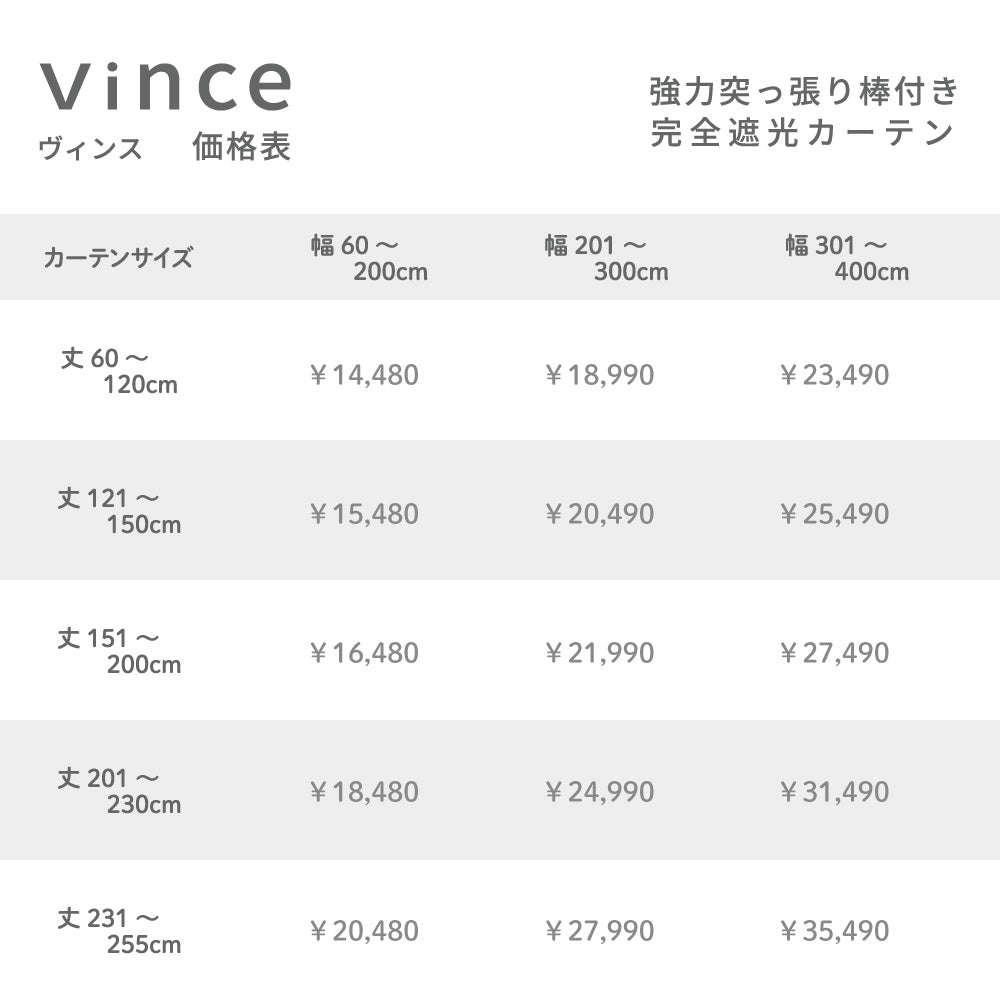1000x1000 pixels.
Task: Click the vince logo title
Action: point(166,87)
